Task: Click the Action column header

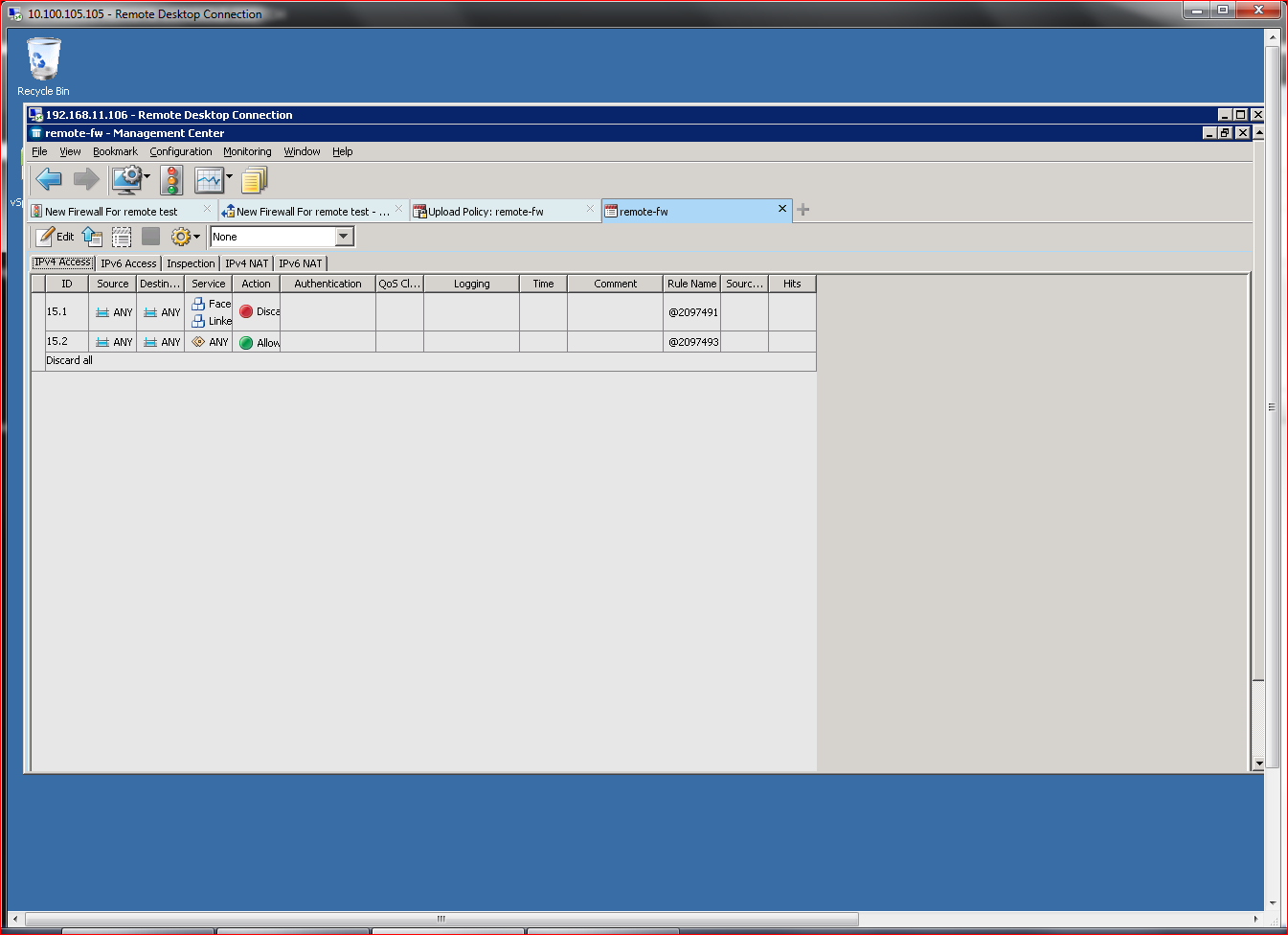Action: tap(256, 284)
